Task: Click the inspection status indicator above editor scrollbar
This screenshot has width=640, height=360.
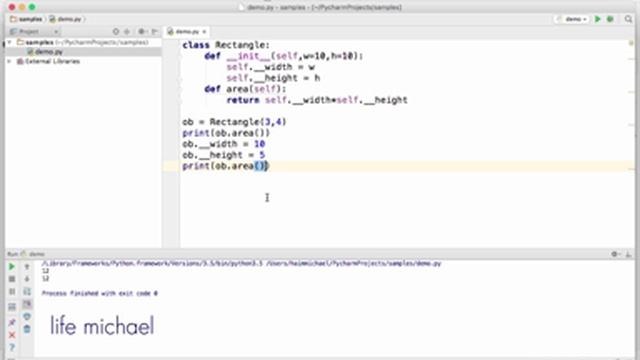Action: point(631,43)
